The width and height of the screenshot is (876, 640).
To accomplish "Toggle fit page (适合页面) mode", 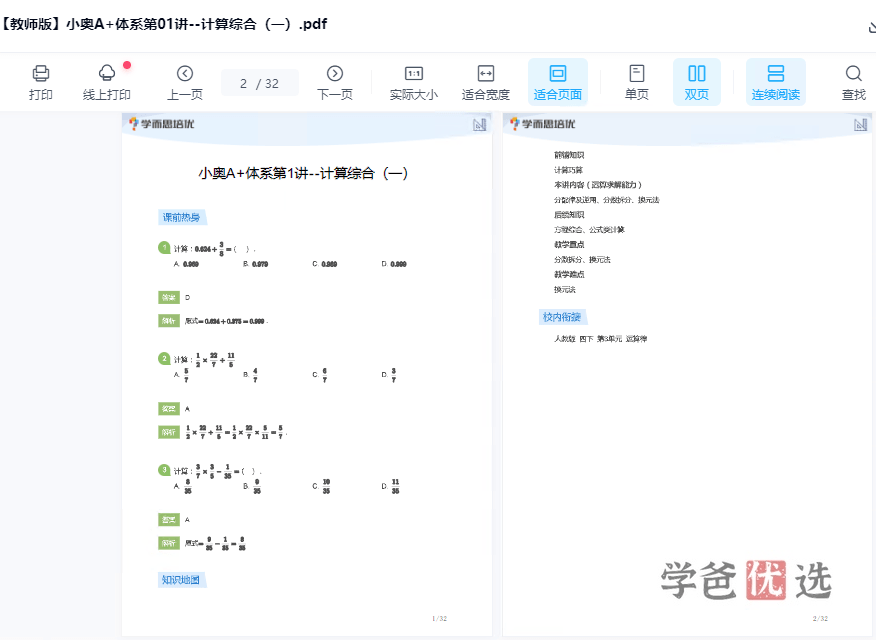I will (x=558, y=82).
